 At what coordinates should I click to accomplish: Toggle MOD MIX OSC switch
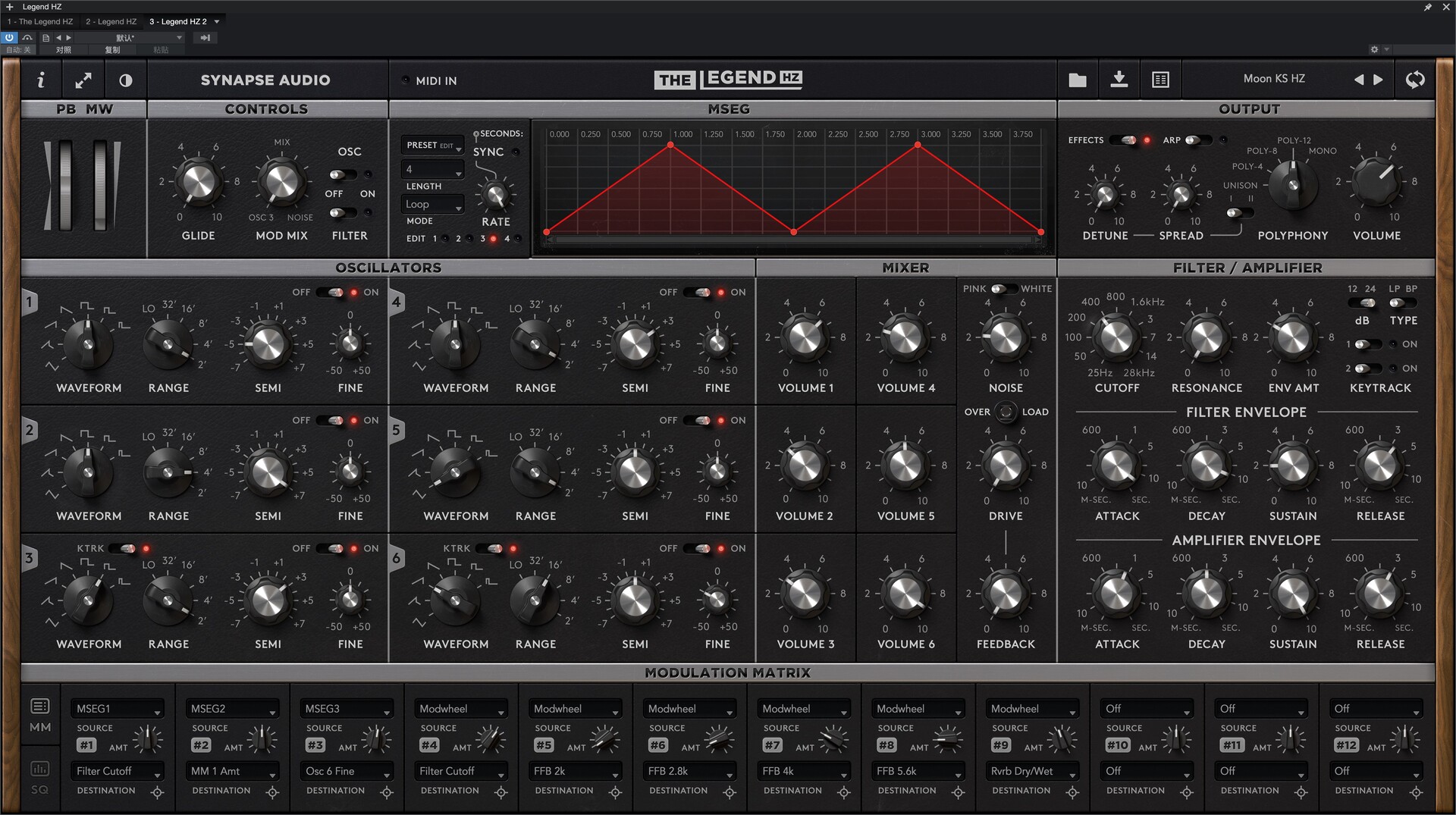343,175
